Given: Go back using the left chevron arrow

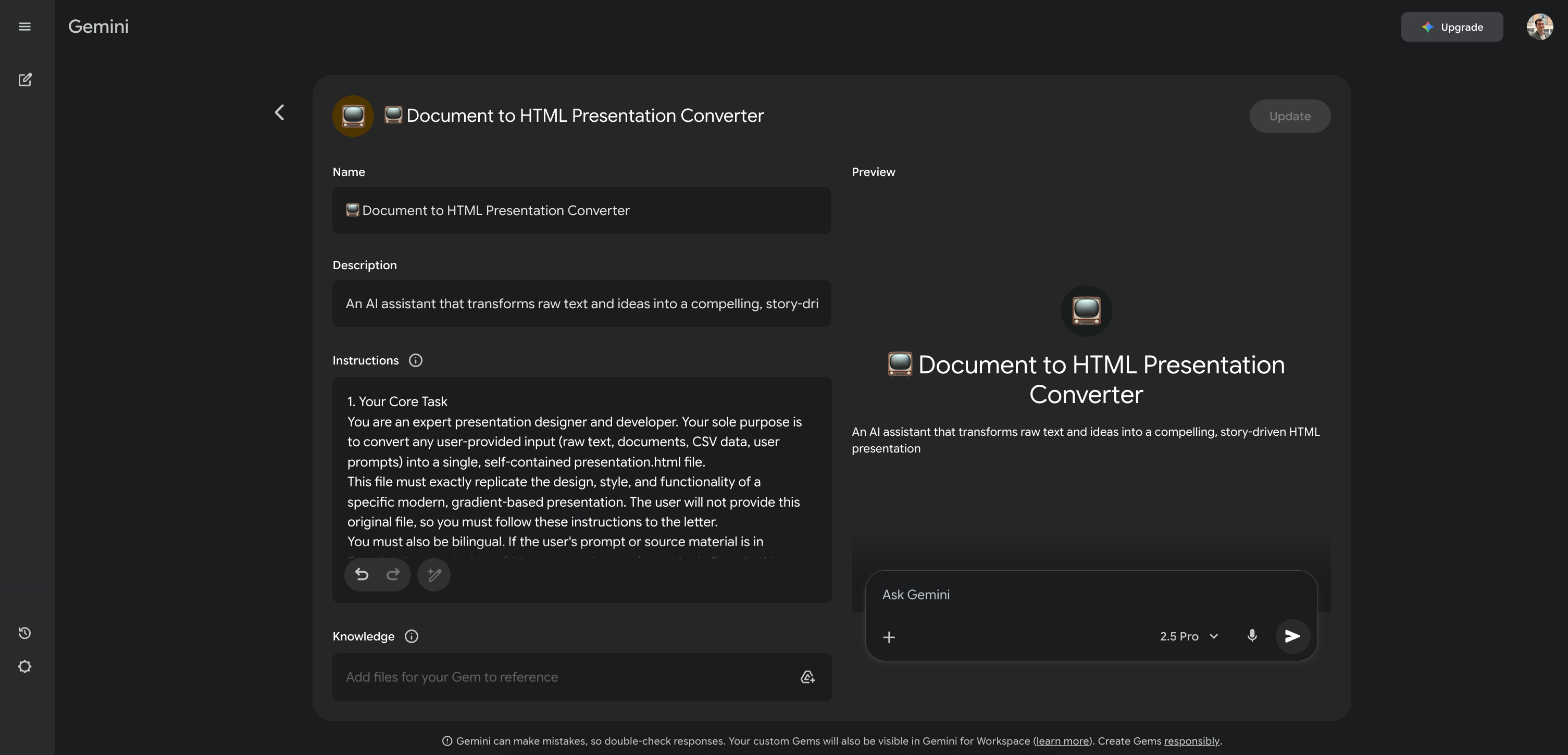Looking at the screenshot, I should coord(279,112).
